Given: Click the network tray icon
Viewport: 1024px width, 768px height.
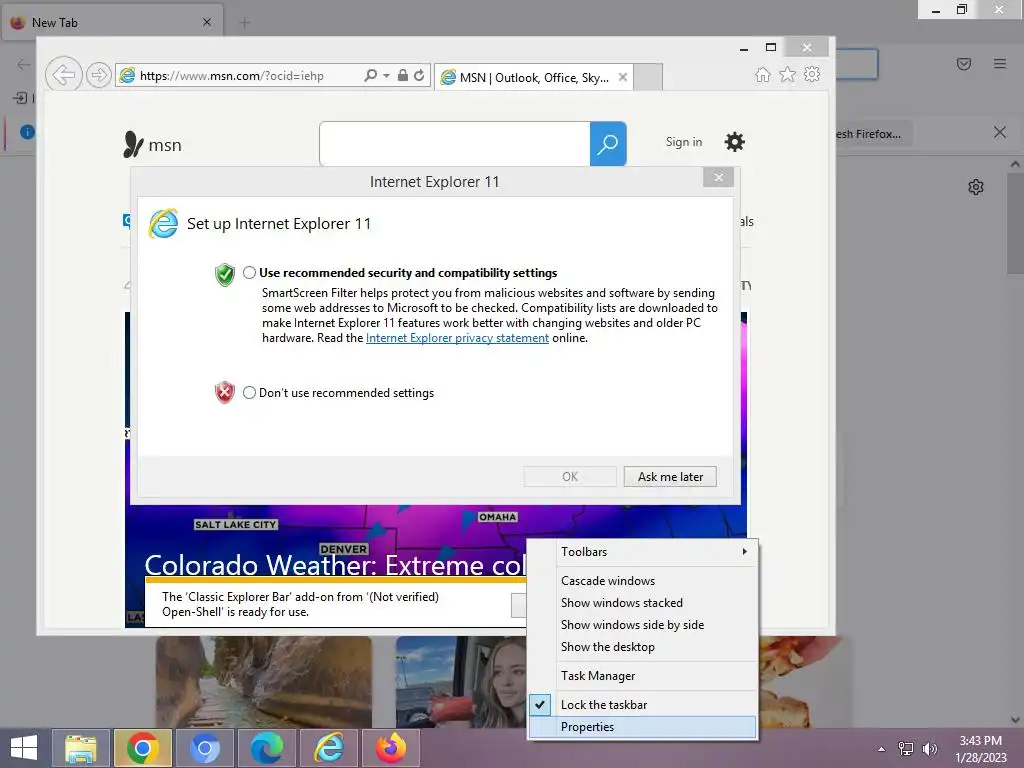Looking at the screenshot, I should [x=906, y=749].
